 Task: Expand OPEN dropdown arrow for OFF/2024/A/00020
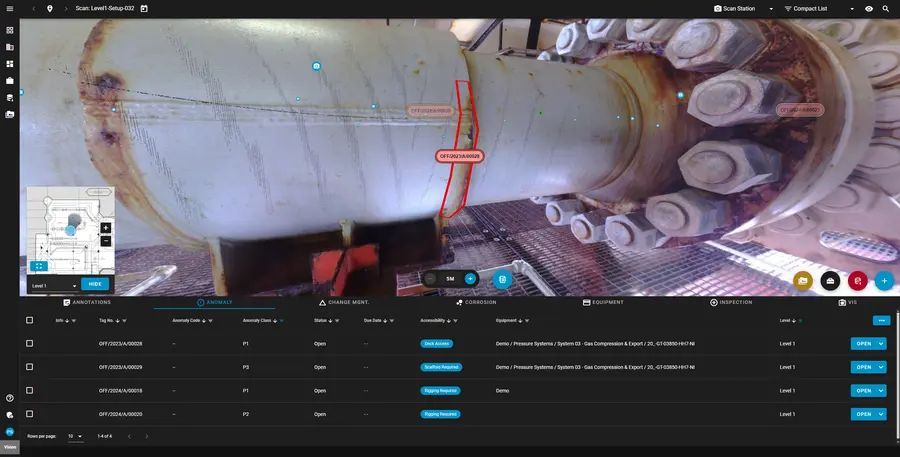pos(881,414)
